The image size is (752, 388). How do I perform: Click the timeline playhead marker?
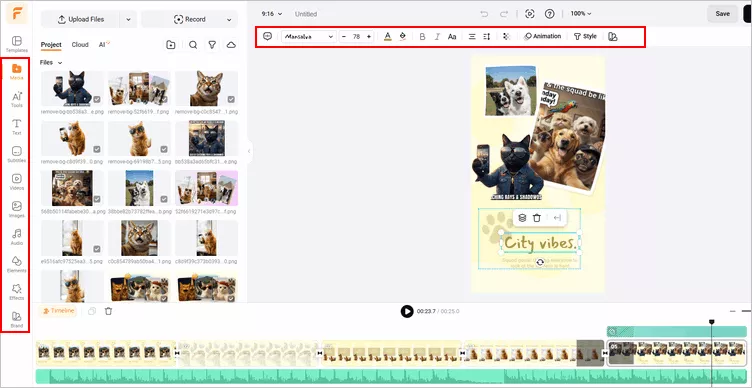click(x=711, y=322)
